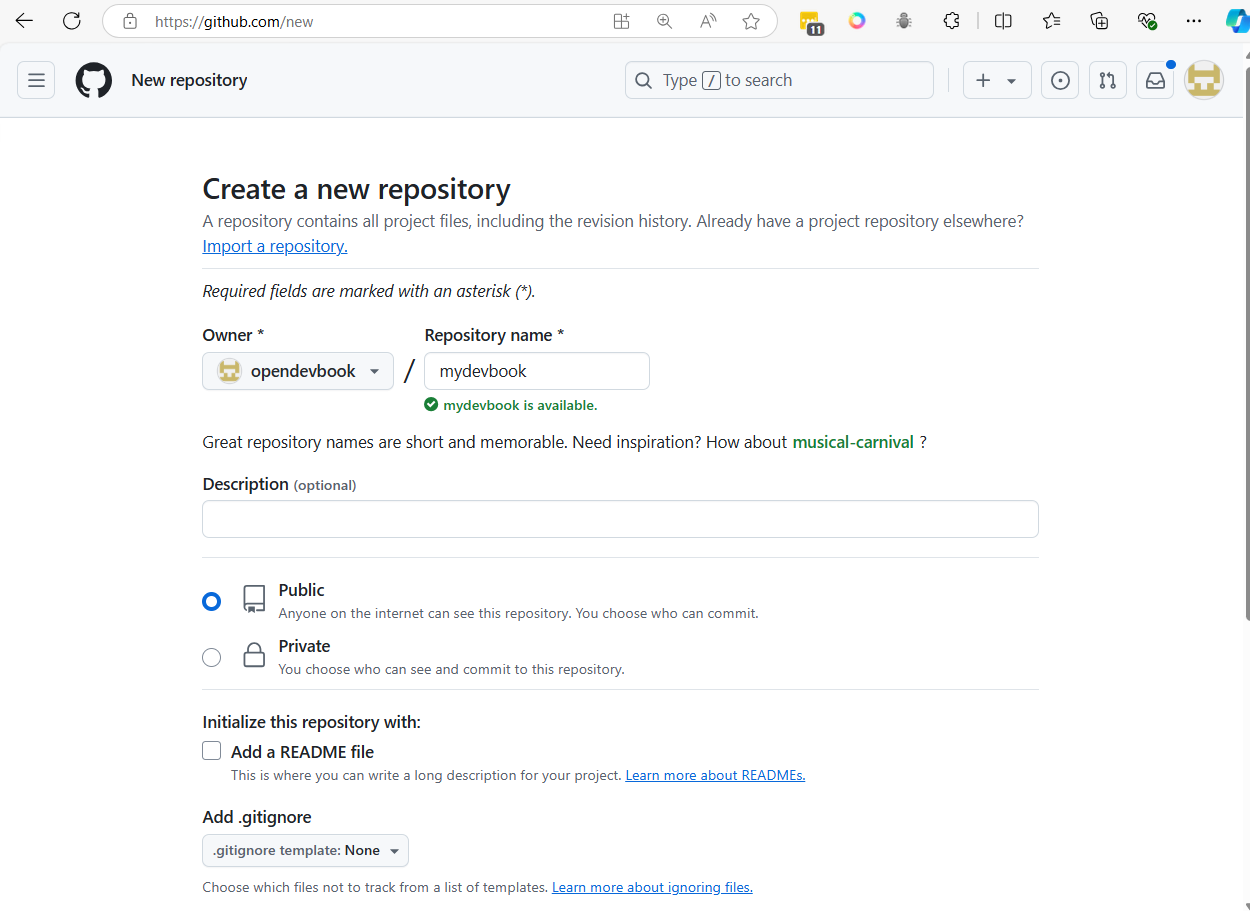The height and width of the screenshot is (911, 1250).
Task: Open browser Settings and more menu
Action: 1193,21
